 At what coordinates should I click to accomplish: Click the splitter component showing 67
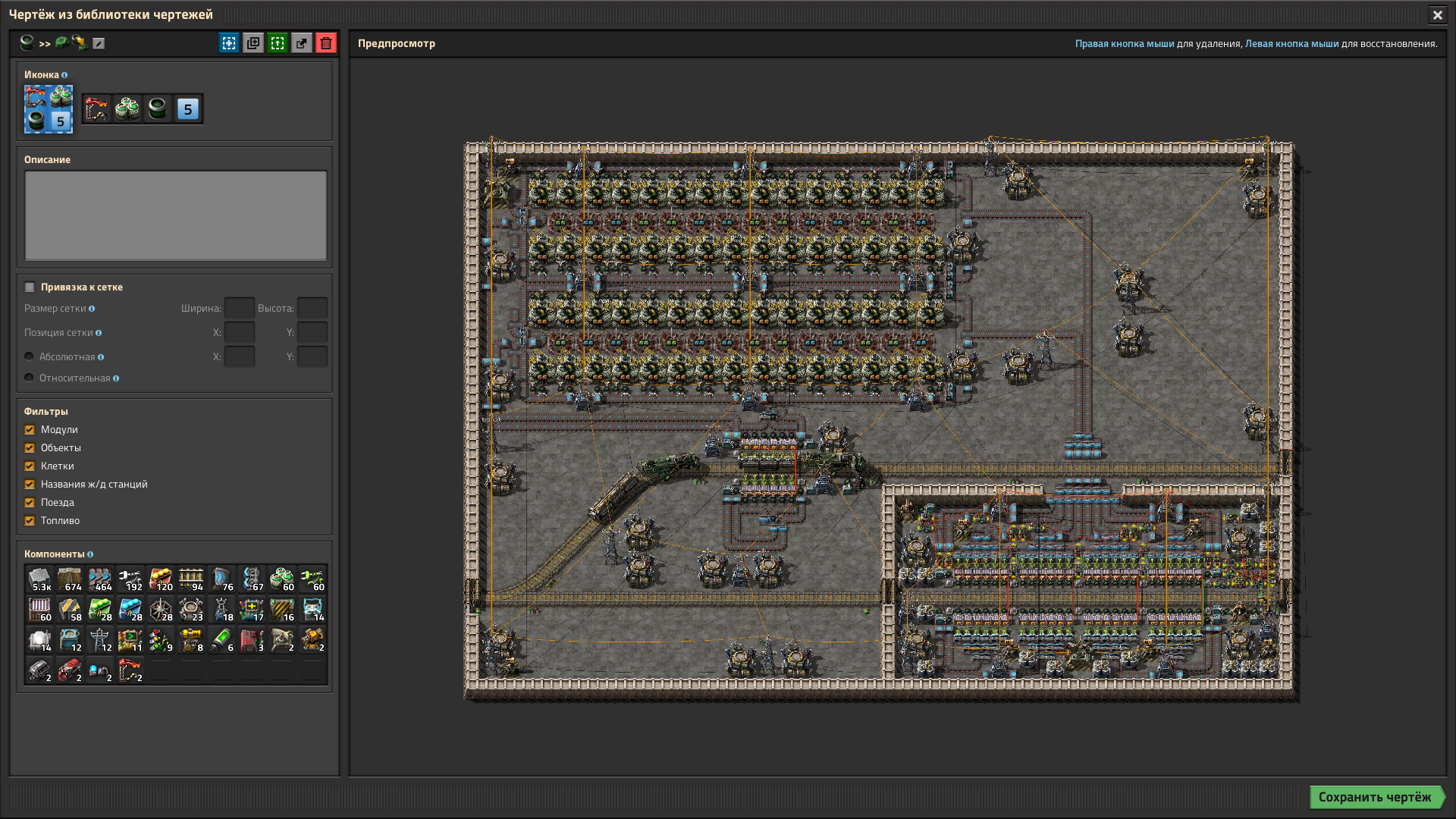252,579
